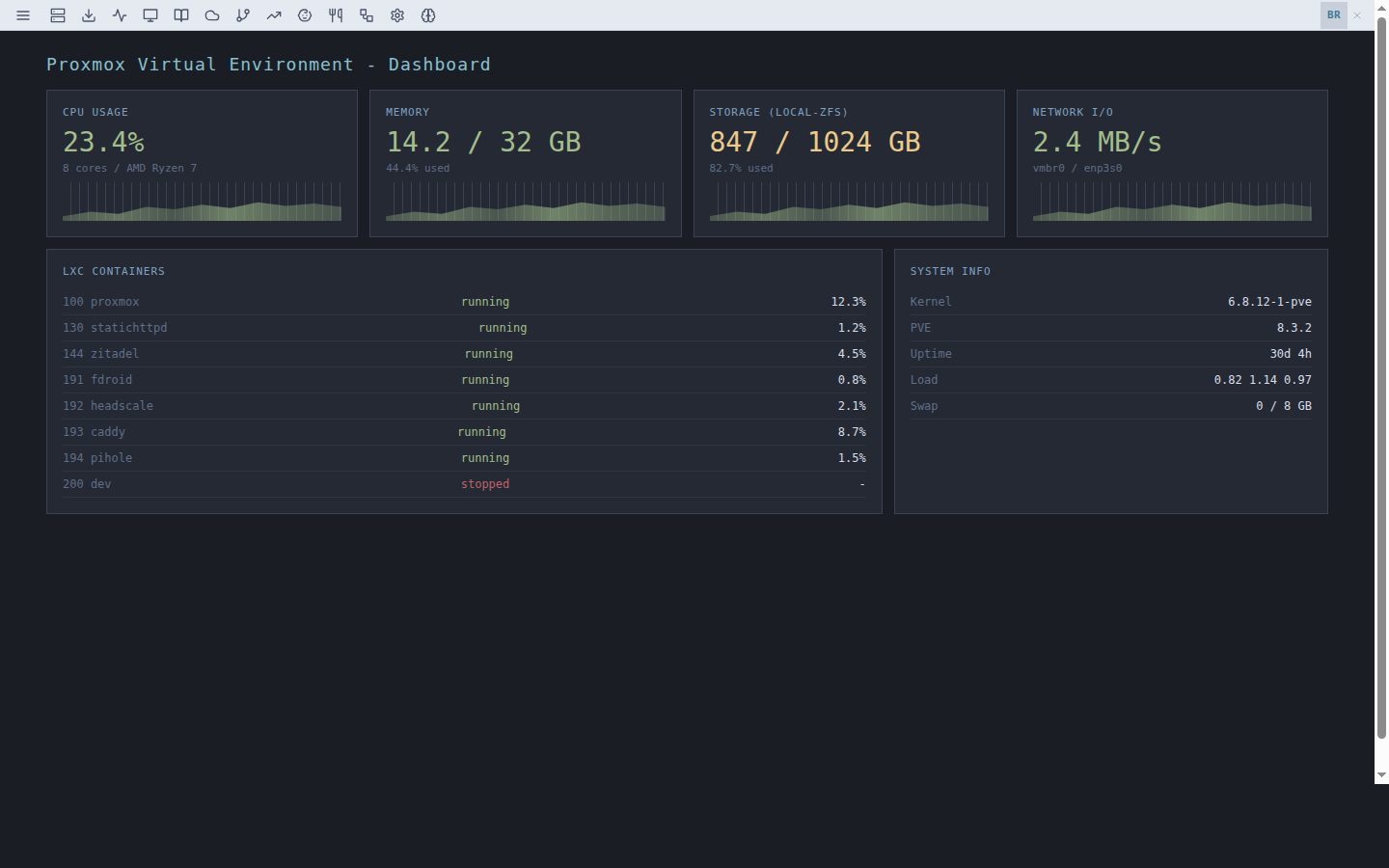Click the running status of proxmox
The width and height of the screenshot is (1389, 868).
pos(485,302)
